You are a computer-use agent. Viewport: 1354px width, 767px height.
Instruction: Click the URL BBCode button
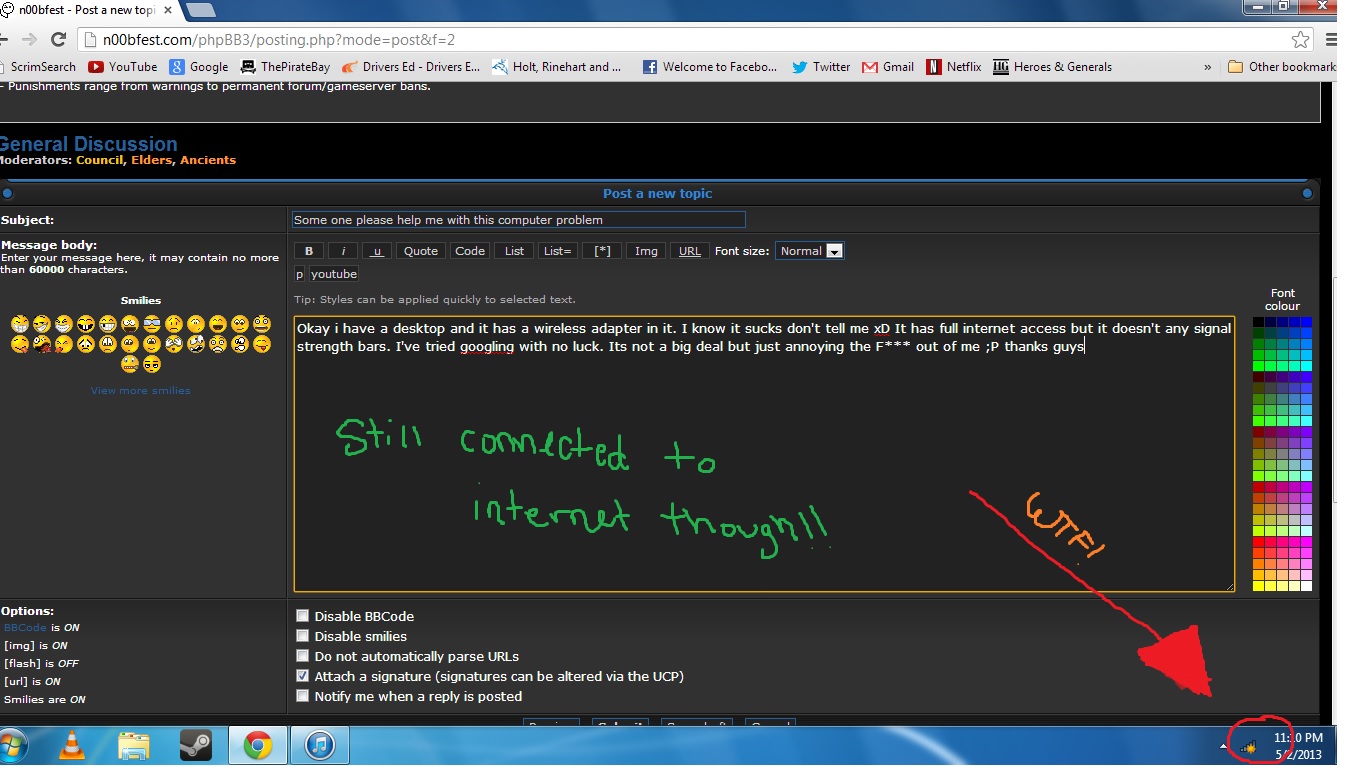pyautogui.click(x=690, y=251)
